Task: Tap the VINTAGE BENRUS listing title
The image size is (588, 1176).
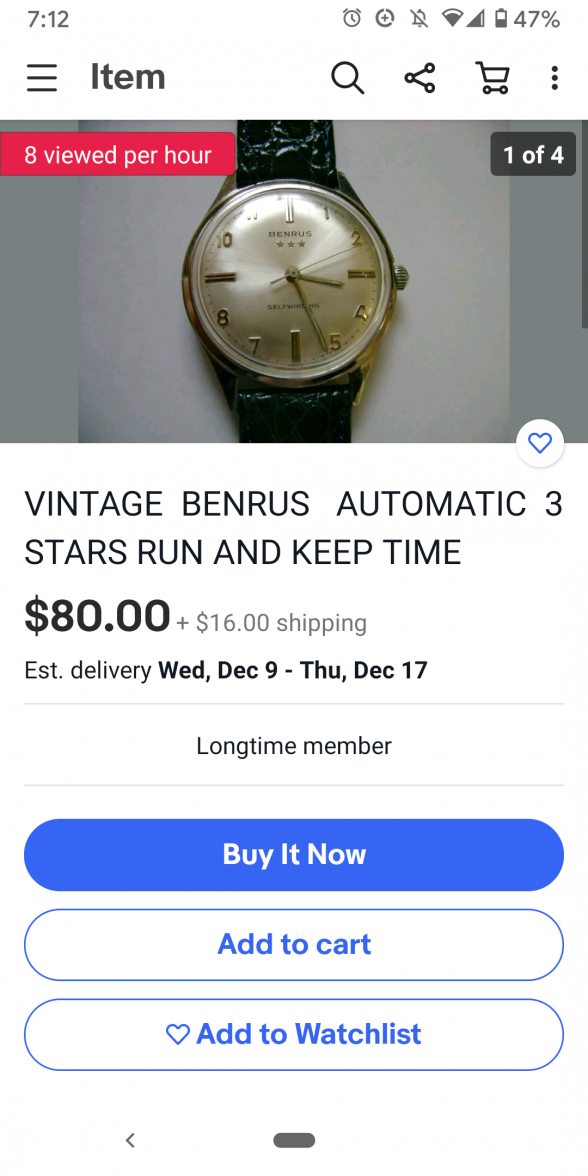Action: click(x=294, y=528)
